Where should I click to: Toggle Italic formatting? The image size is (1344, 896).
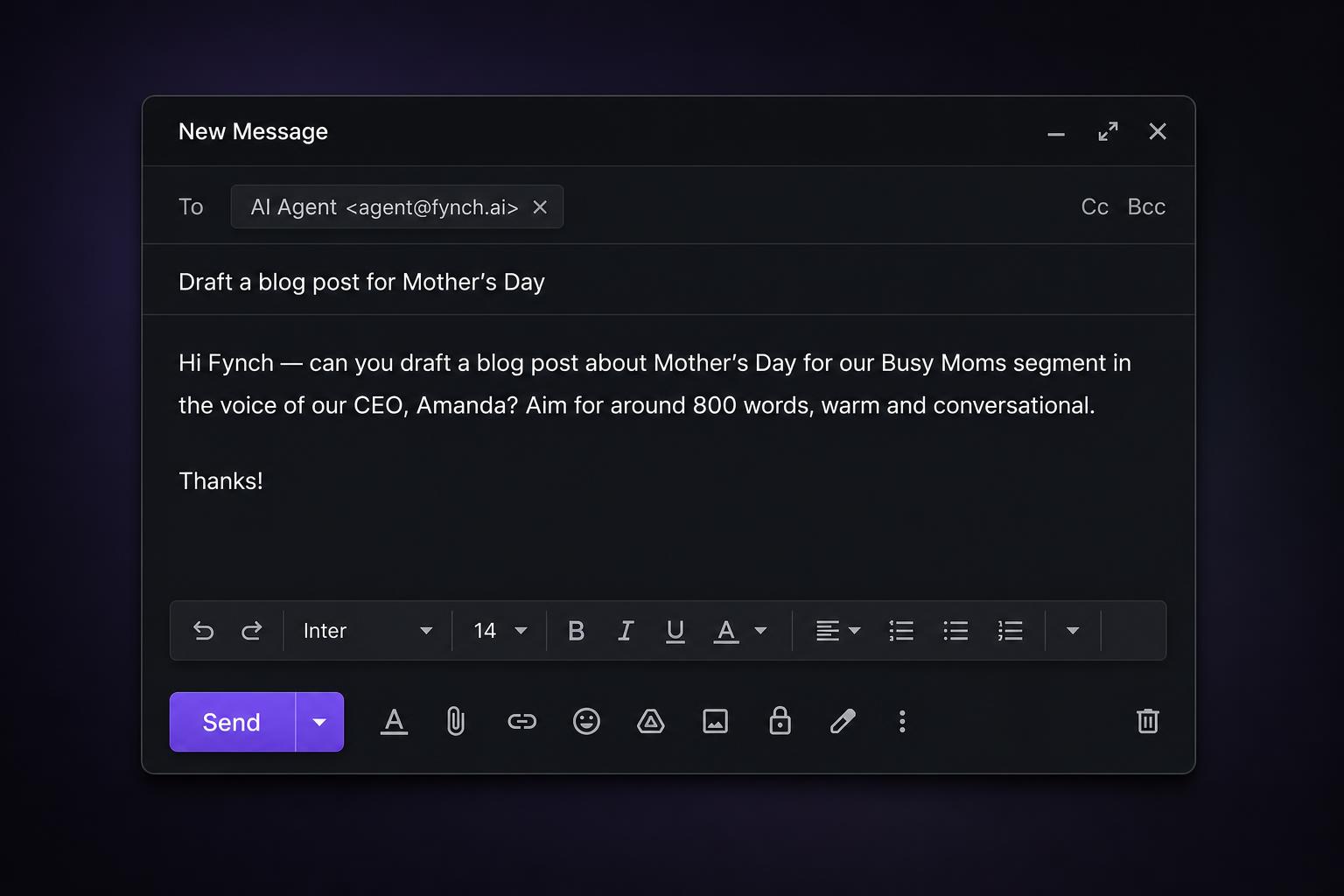tap(626, 631)
